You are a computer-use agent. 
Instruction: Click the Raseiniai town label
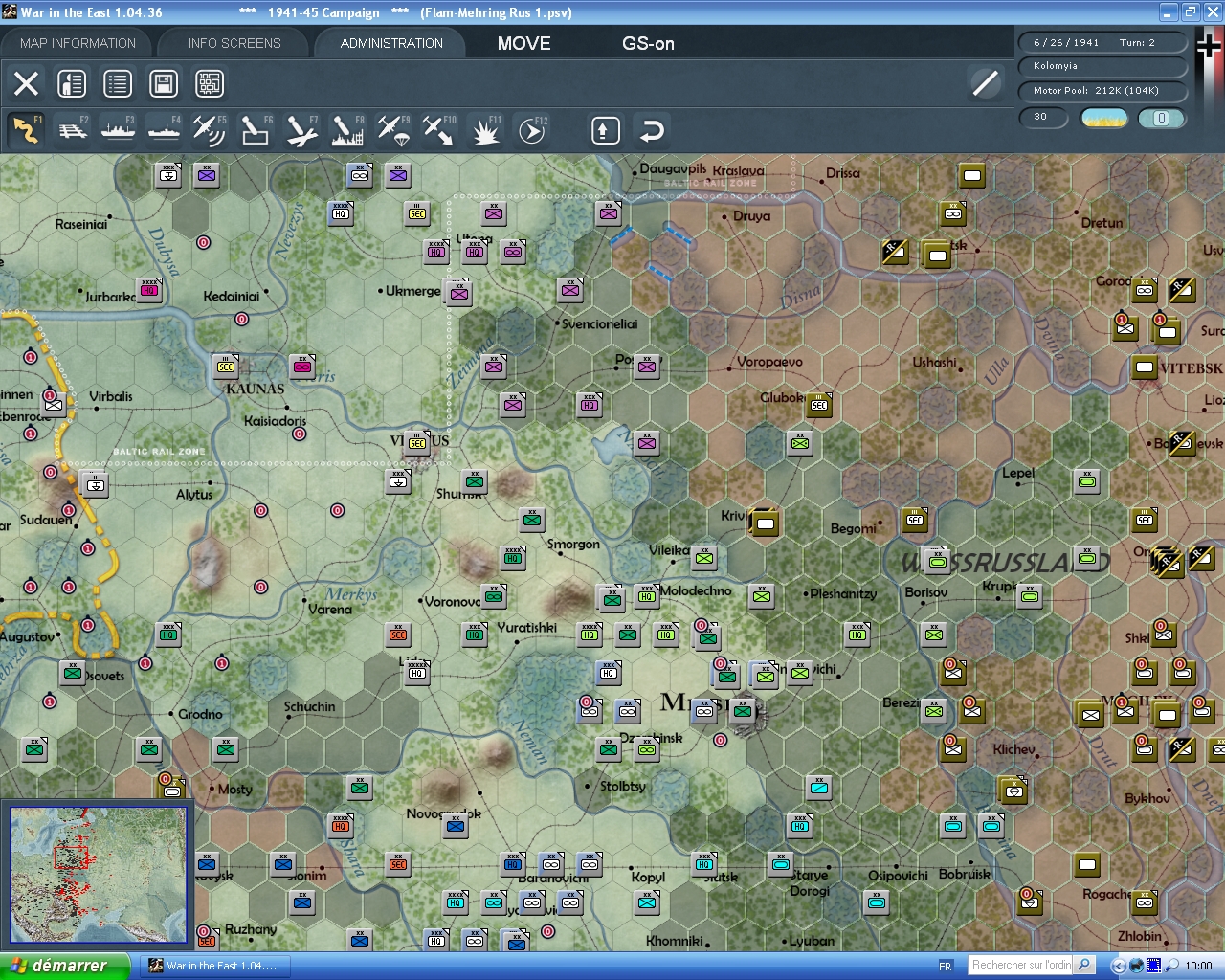click(81, 224)
